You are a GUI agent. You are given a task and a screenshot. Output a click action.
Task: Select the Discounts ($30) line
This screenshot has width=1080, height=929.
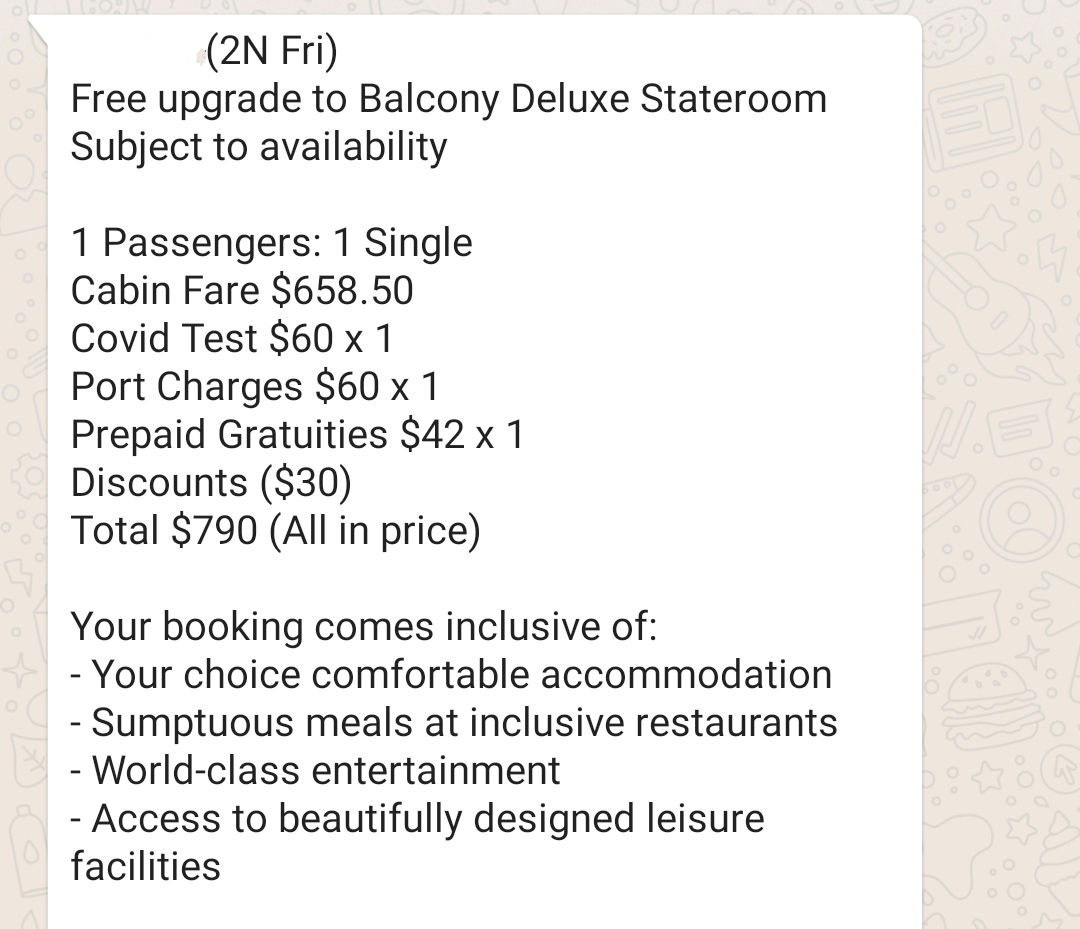[211, 483]
